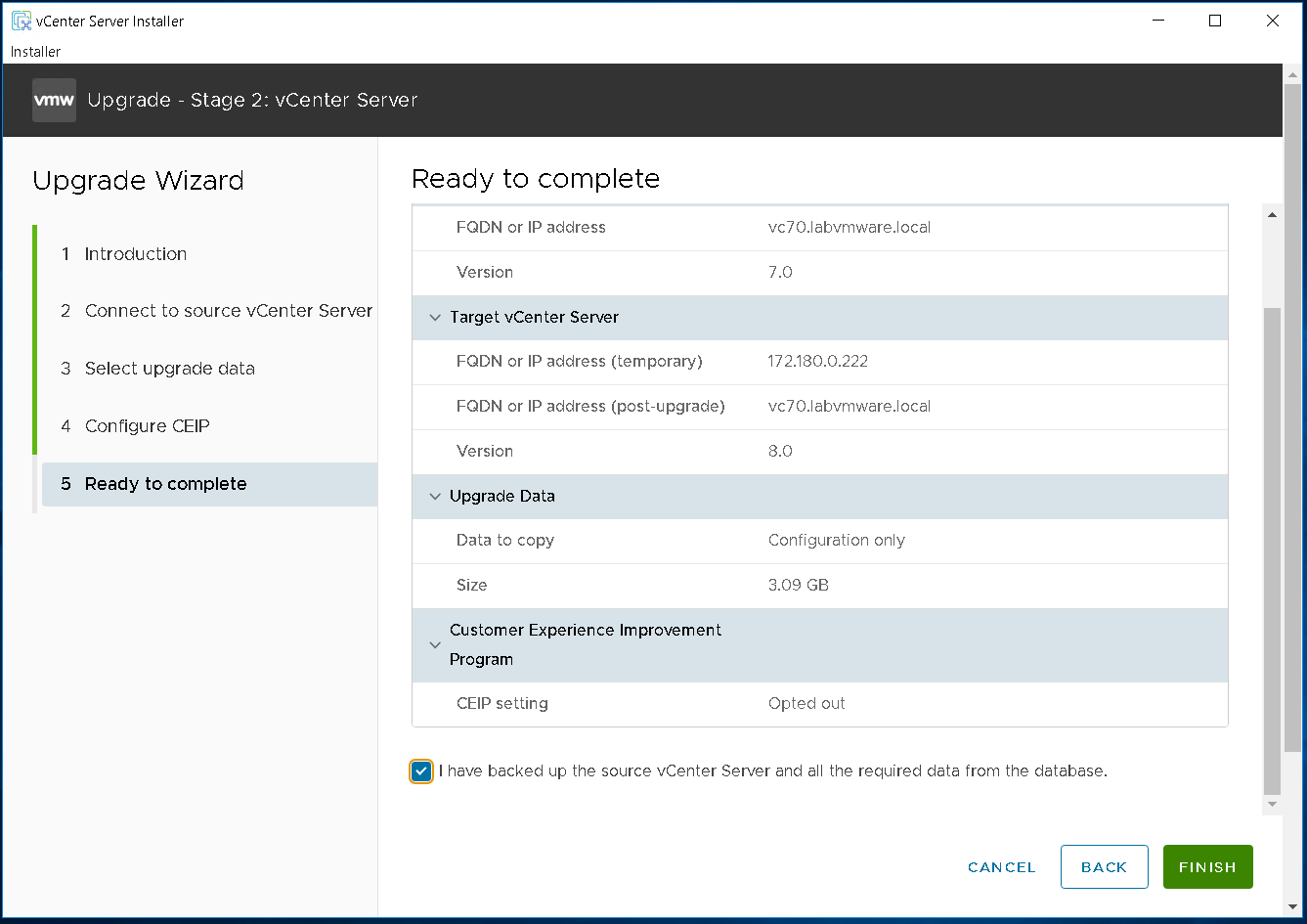Screen dimensions: 1307x924
Task: Go to Configure CEIP step
Action: click(x=135, y=426)
